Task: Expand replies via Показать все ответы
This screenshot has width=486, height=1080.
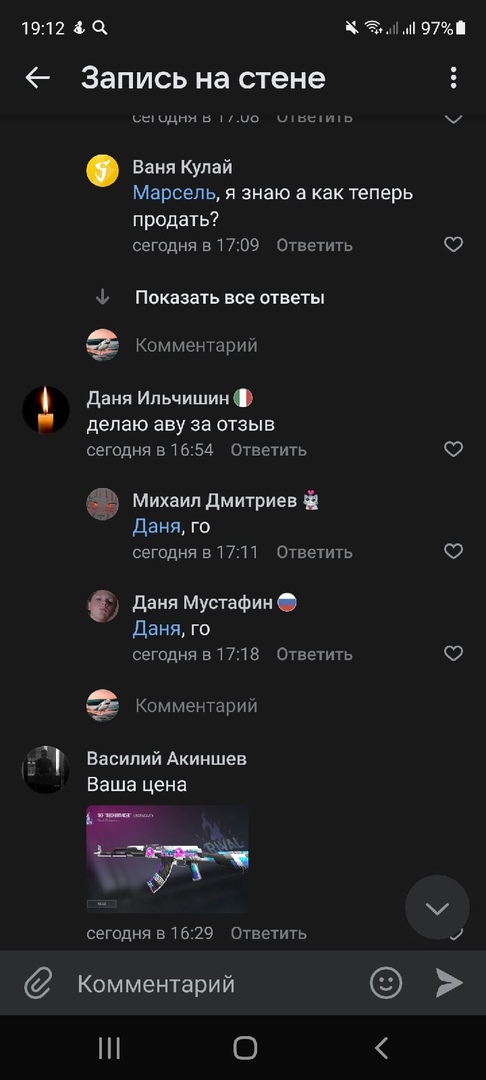Action: pyautogui.click(x=229, y=298)
